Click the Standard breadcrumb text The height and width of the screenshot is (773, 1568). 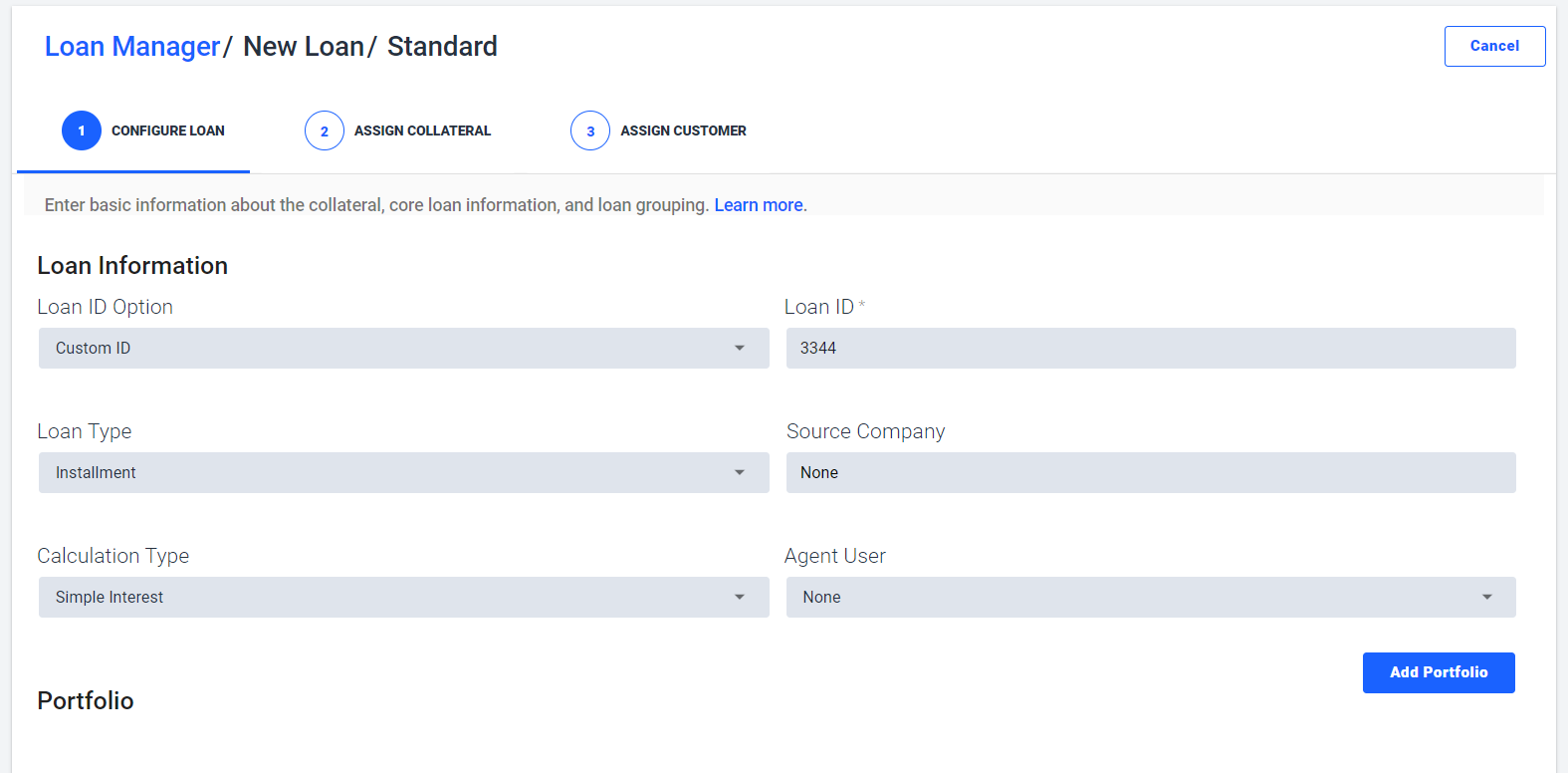[442, 47]
